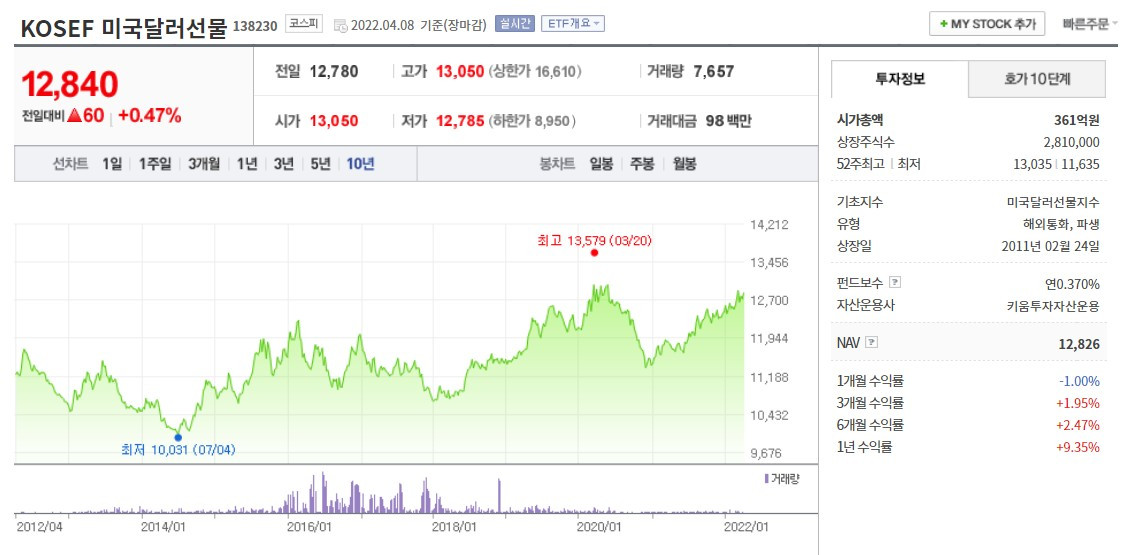Select the 10년 line chart period

tap(360, 164)
